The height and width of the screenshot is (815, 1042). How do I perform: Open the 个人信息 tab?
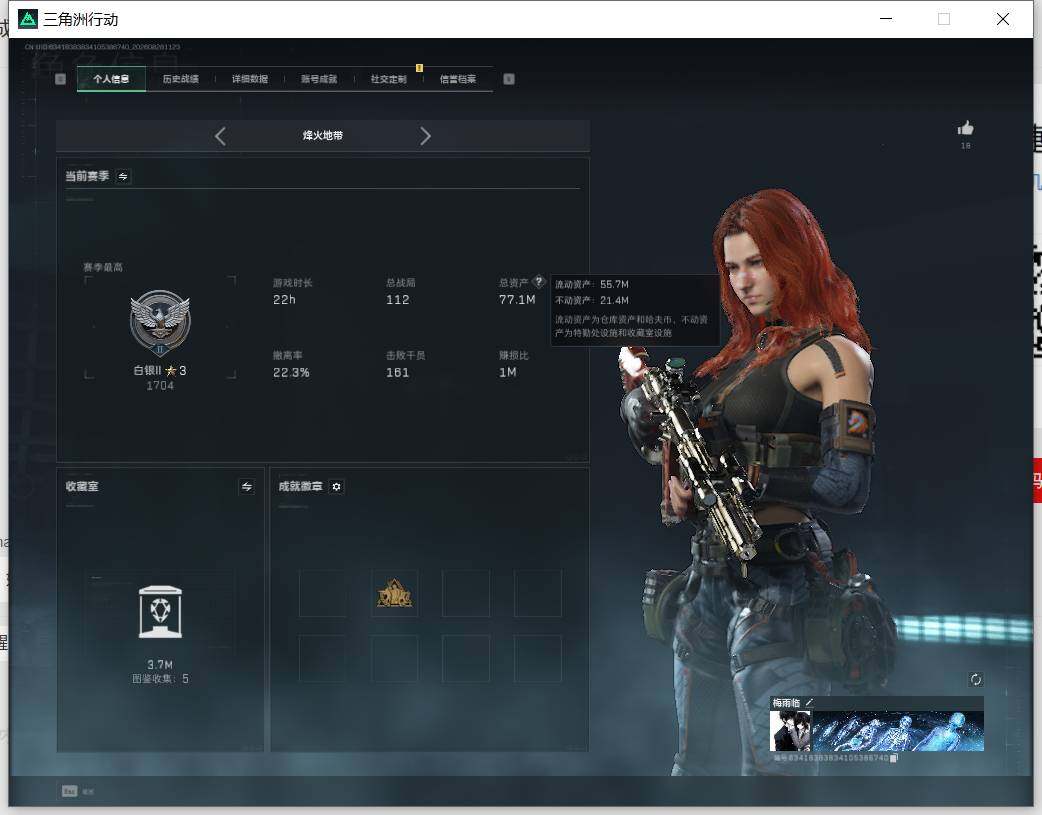tap(111, 79)
